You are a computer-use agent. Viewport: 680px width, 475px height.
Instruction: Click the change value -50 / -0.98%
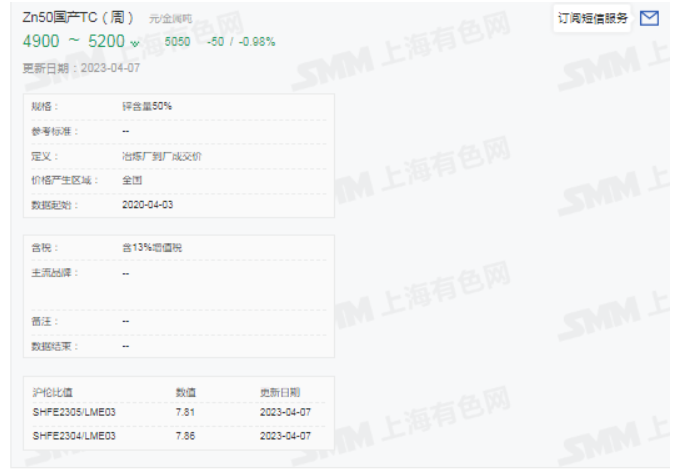click(x=241, y=42)
